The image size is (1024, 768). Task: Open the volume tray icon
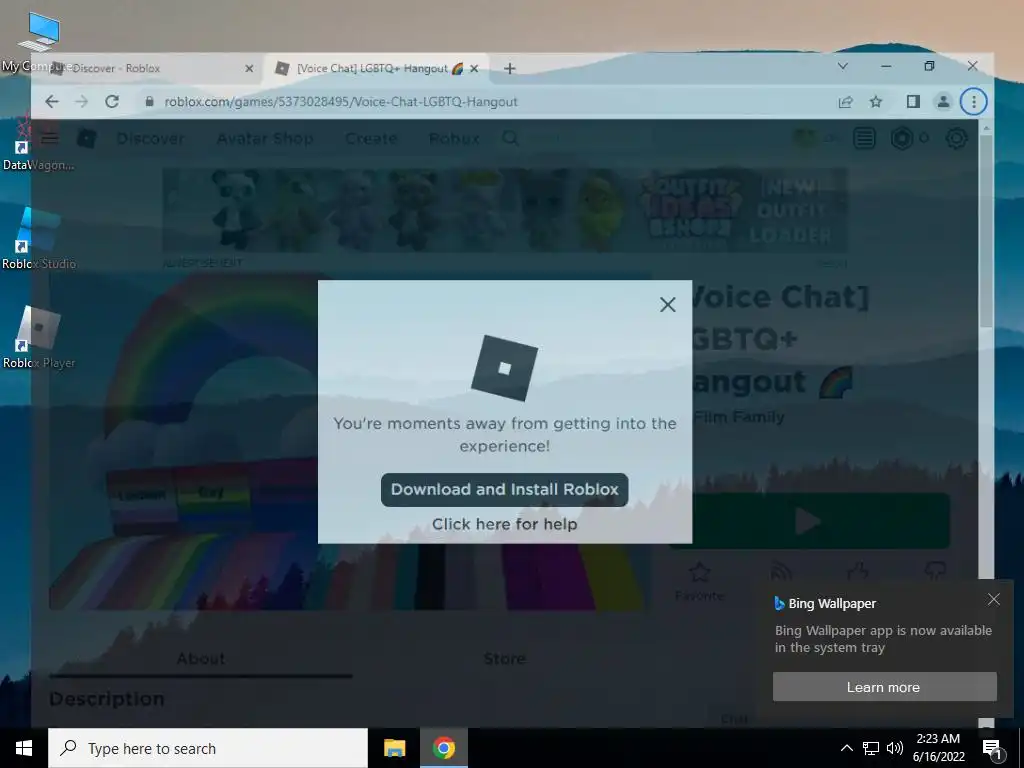tap(895, 748)
